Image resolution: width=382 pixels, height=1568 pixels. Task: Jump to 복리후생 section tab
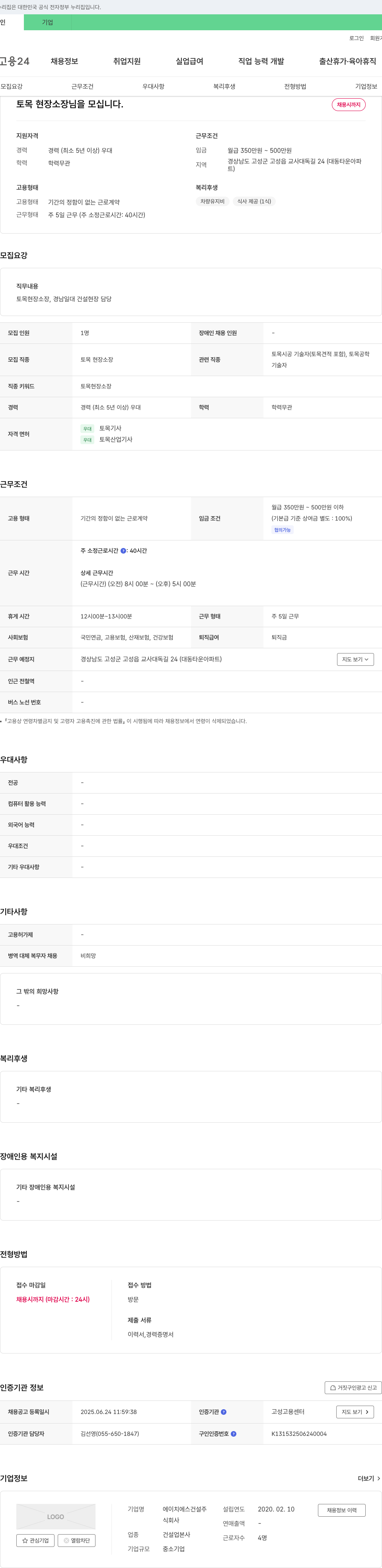(x=224, y=86)
